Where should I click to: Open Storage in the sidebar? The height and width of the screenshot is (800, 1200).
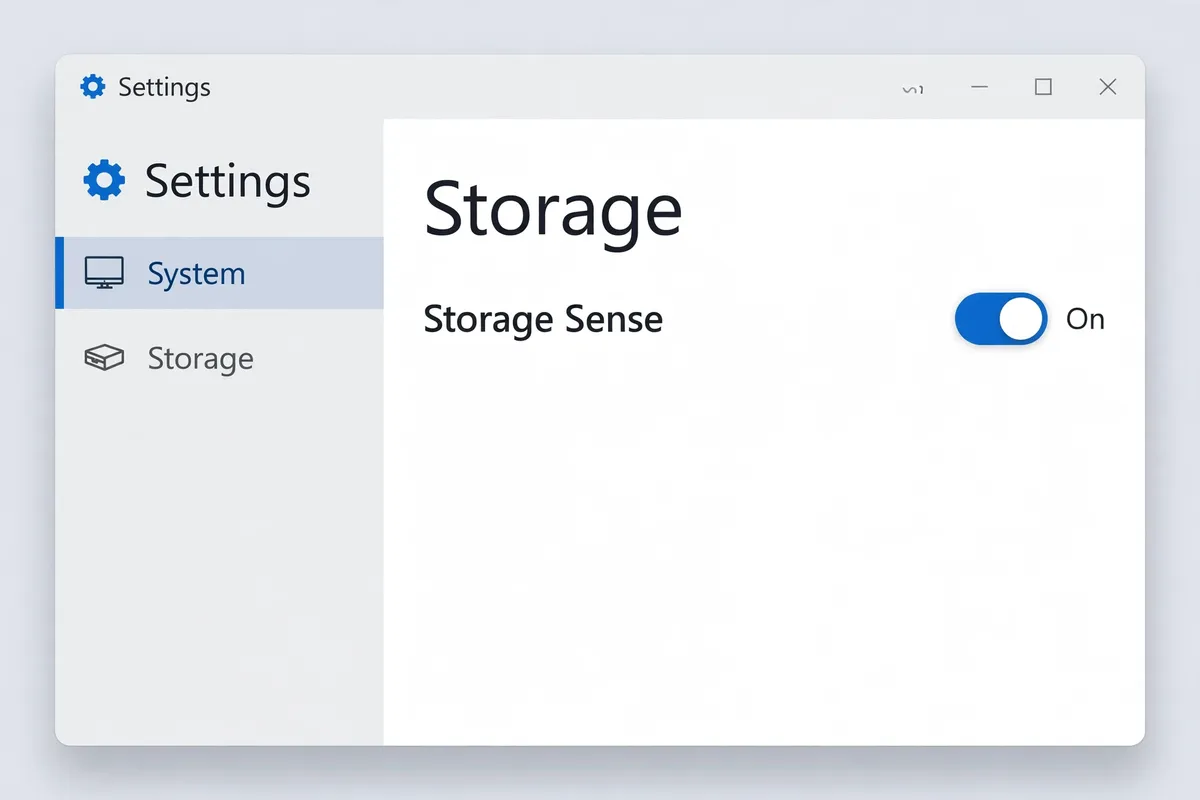pos(219,358)
